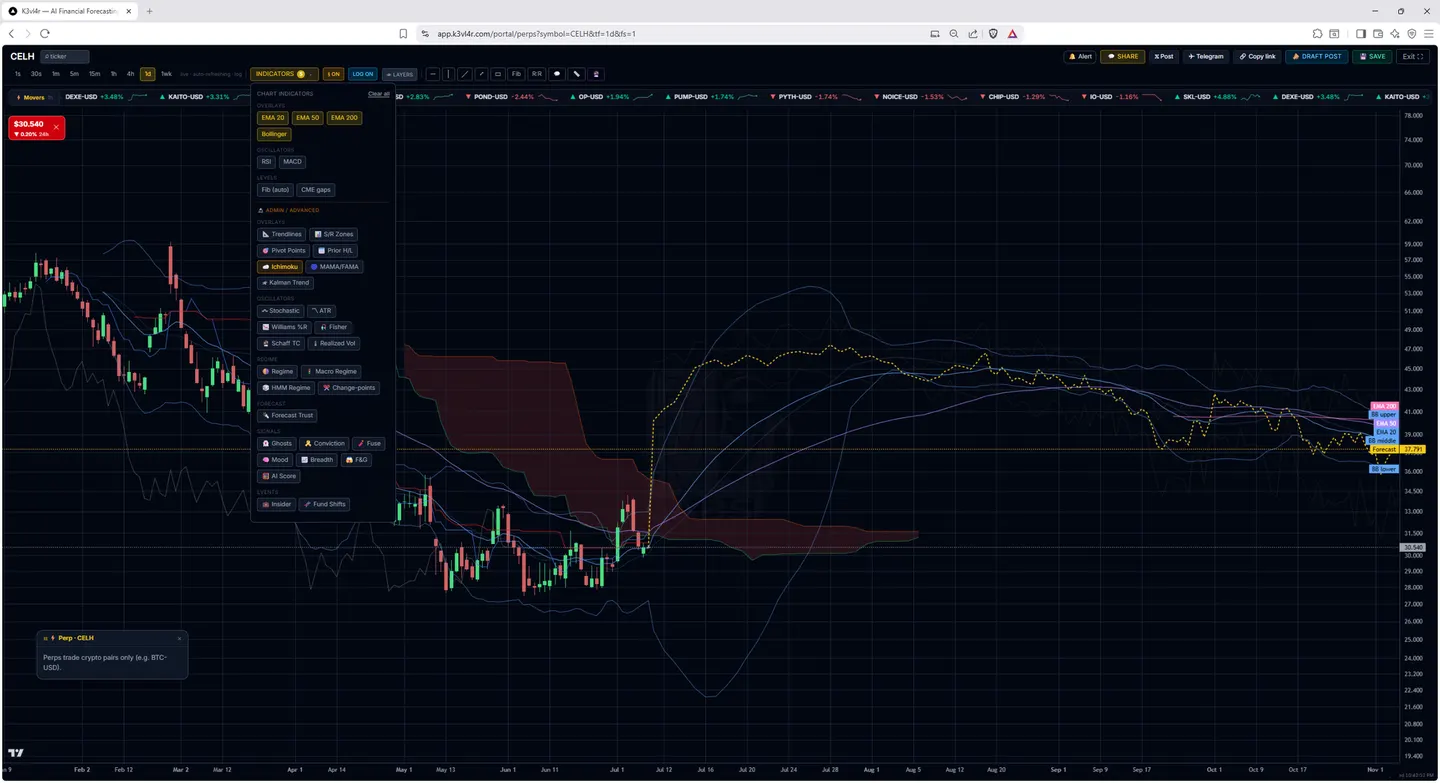Disable the Bollinger overlay

(274, 134)
